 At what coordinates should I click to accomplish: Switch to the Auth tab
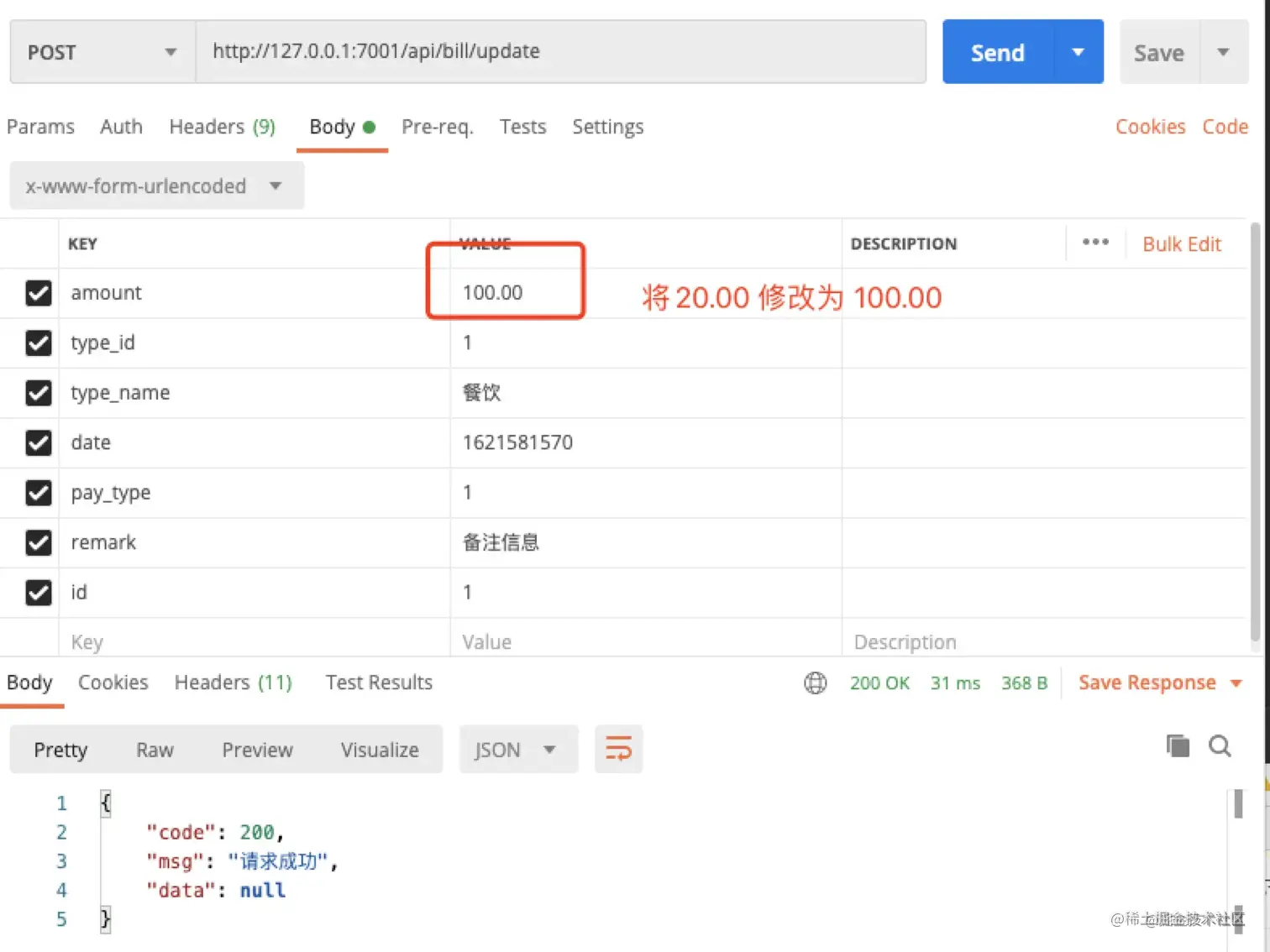pyautogui.click(x=121, y=127)
